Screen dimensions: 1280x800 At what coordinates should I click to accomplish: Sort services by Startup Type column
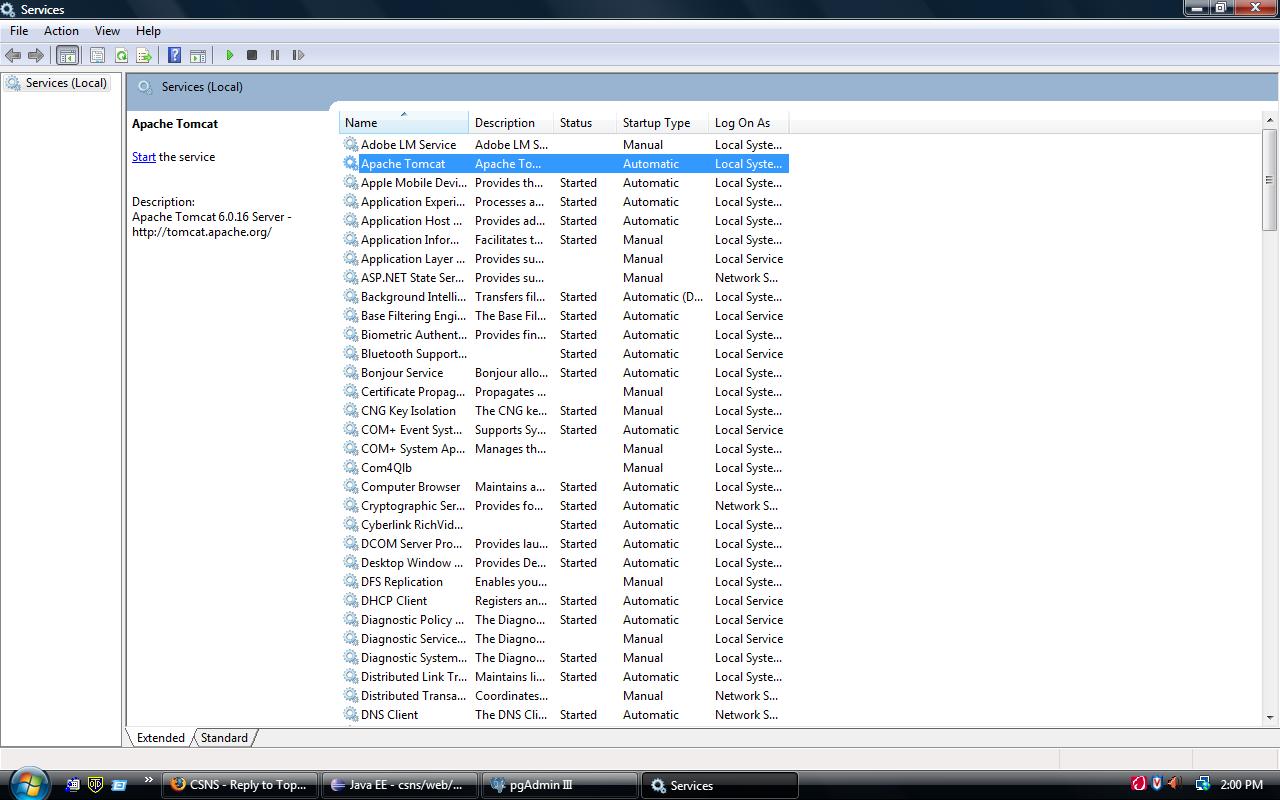tap(656, 123)
